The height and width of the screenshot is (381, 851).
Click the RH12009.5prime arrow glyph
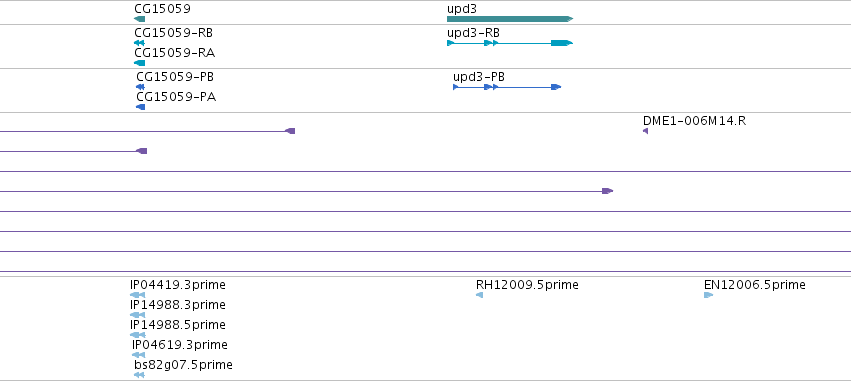tap(479, 295)
